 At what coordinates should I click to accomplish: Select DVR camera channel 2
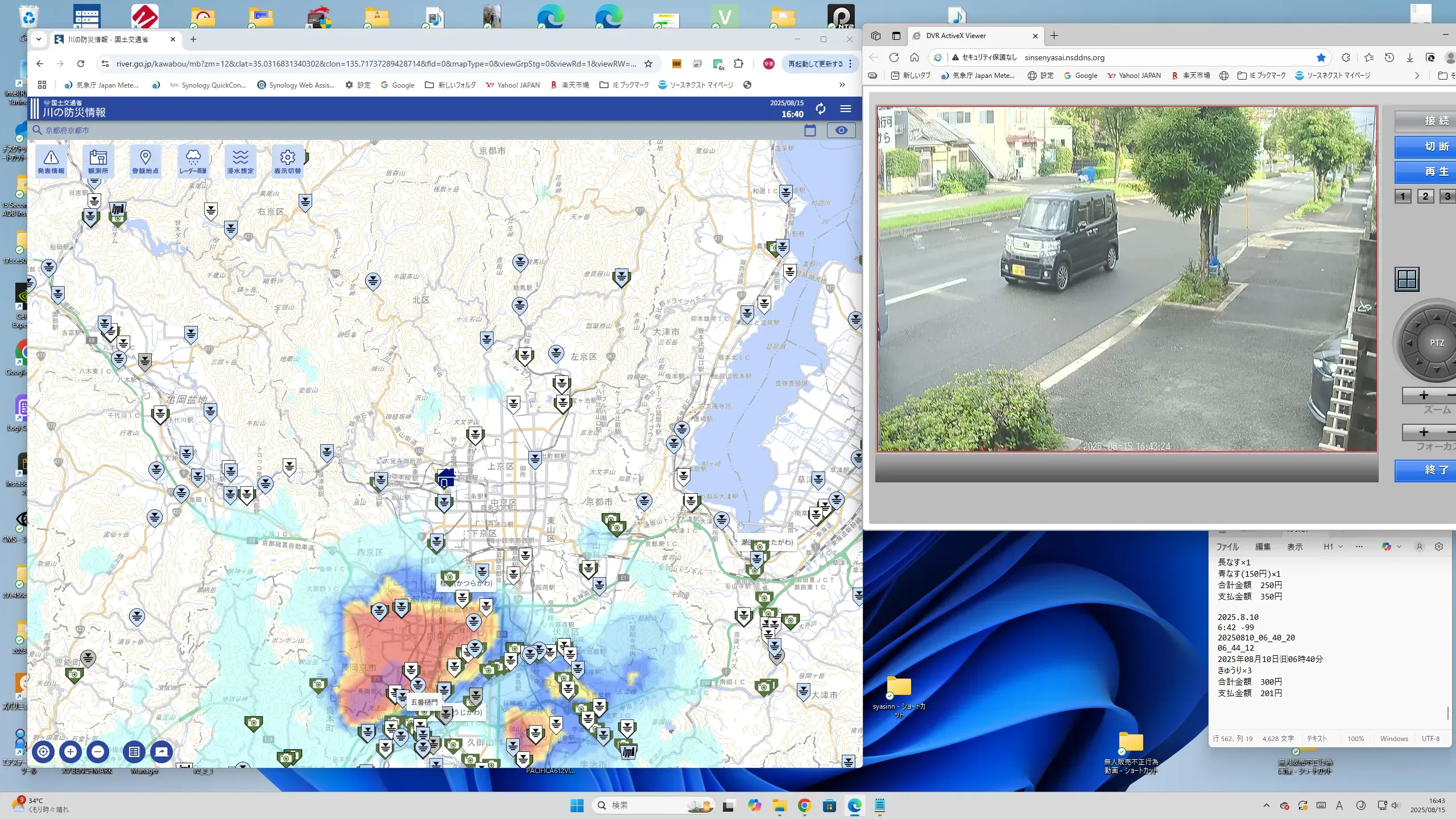(1425, 197)
